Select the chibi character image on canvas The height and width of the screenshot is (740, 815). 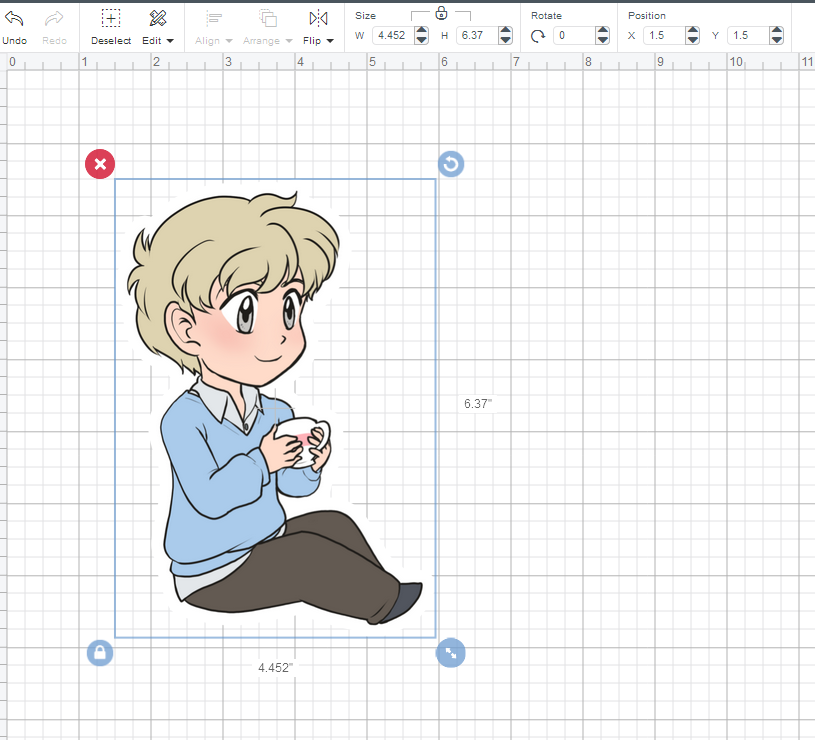point(275,408)
